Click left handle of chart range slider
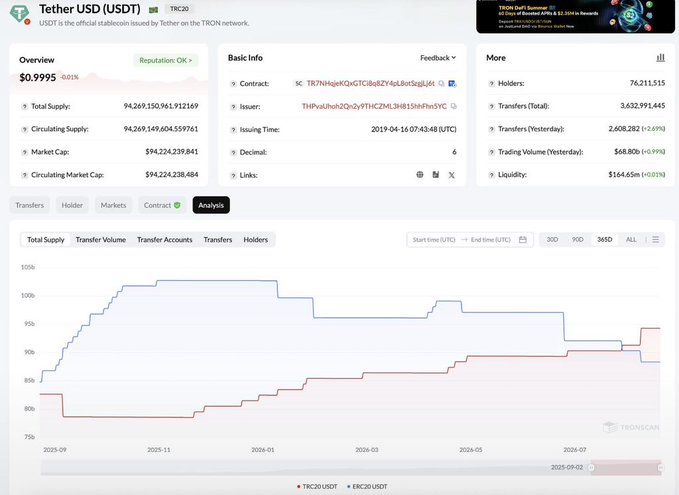679x495 pixels. click(592, 468)
